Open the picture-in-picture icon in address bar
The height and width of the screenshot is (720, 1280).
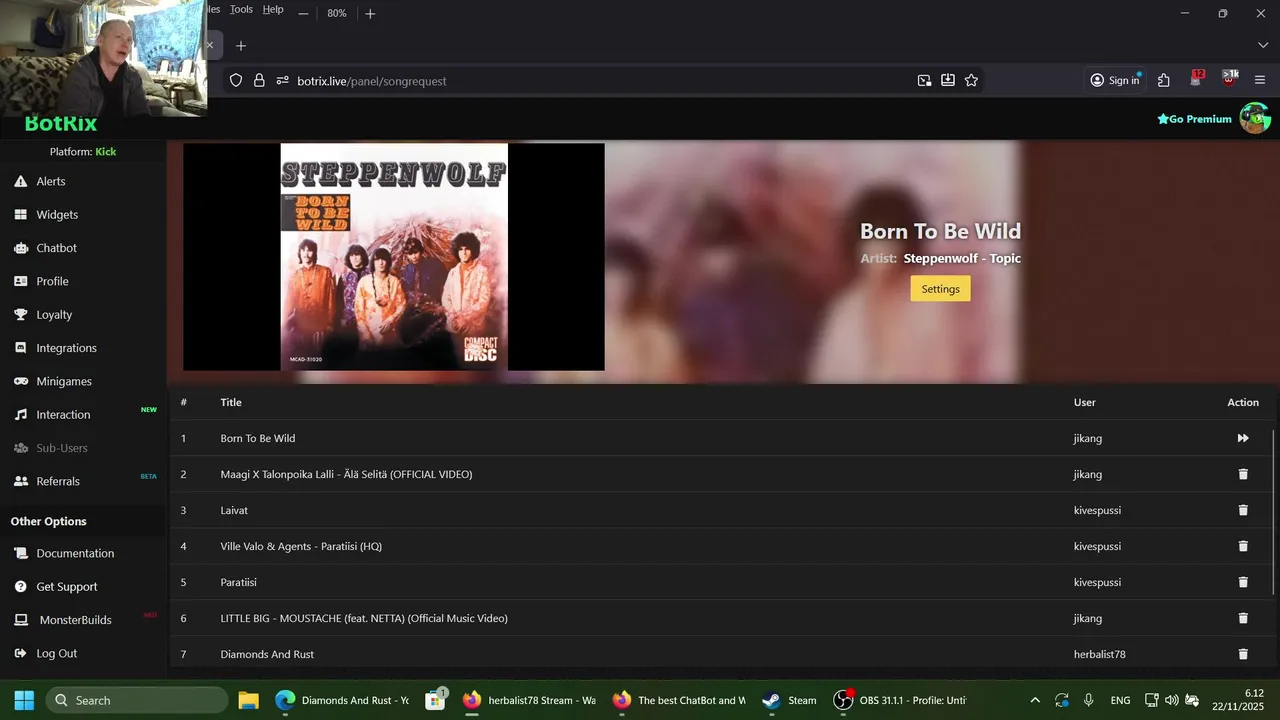(x=924, y=80)
